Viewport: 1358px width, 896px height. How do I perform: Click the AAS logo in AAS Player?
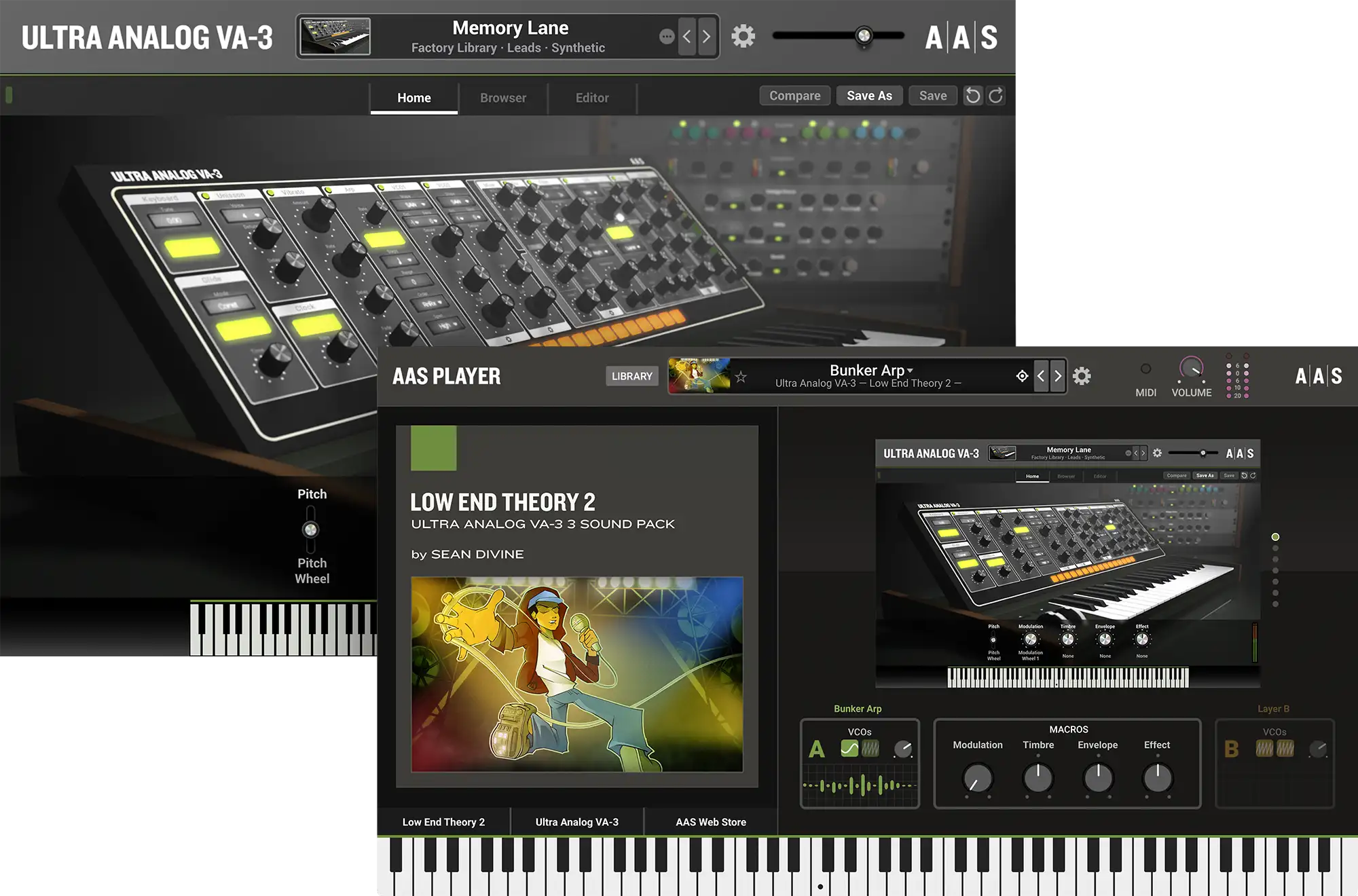[x=1318, y=376]
